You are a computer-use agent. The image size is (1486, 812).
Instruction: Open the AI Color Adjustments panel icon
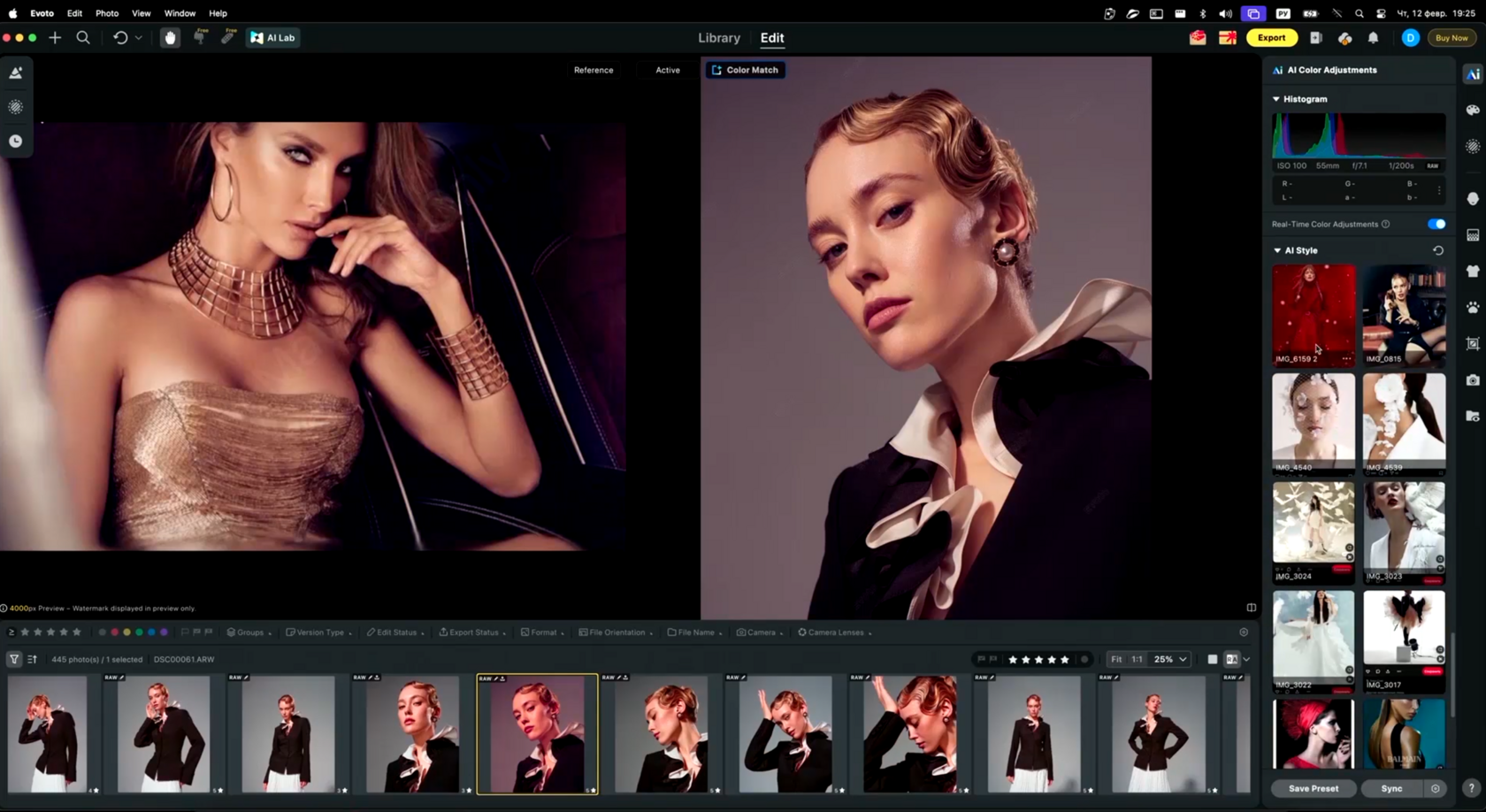click(x=1473, y=74)
